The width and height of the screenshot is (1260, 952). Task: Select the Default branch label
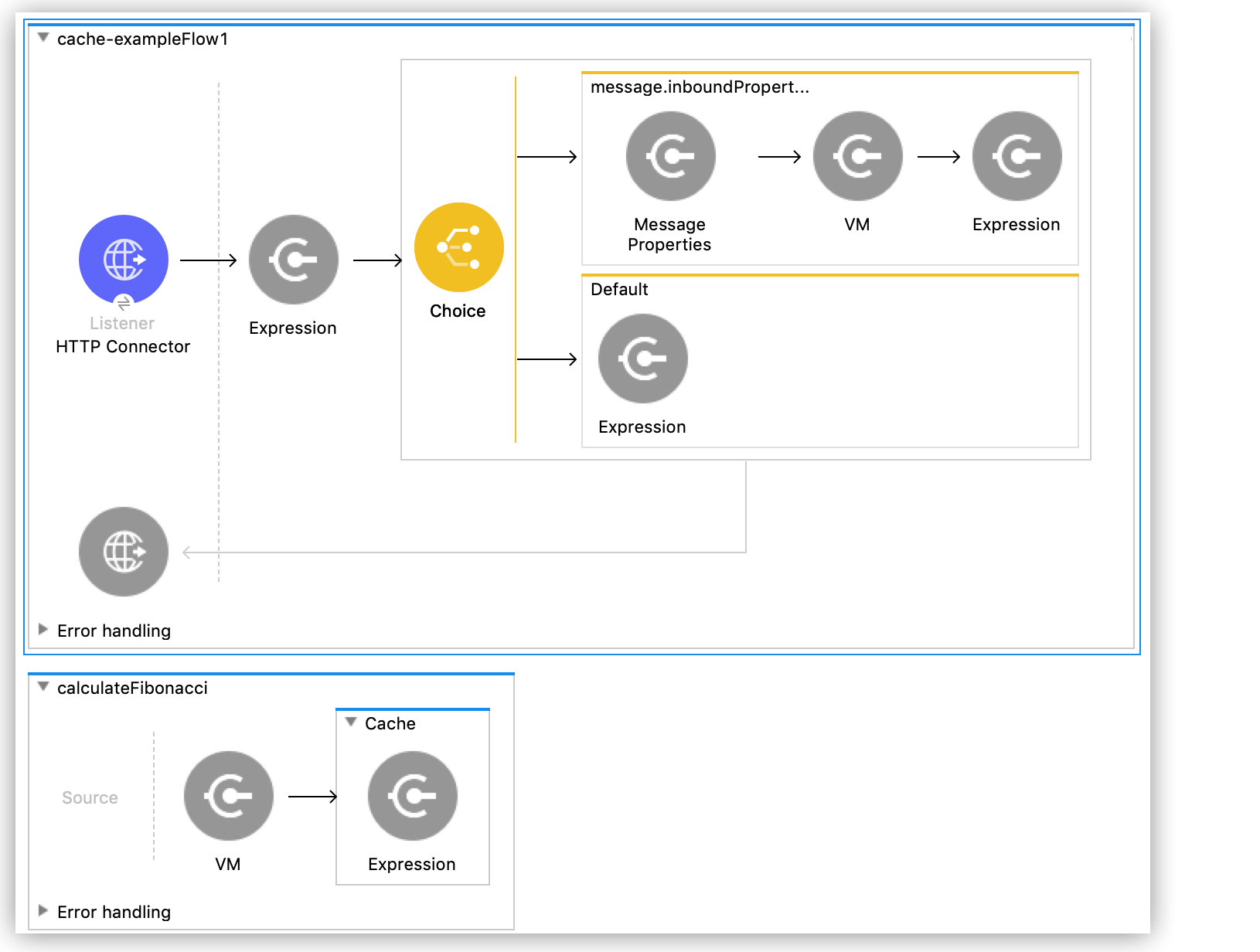(x=619, y=290)
